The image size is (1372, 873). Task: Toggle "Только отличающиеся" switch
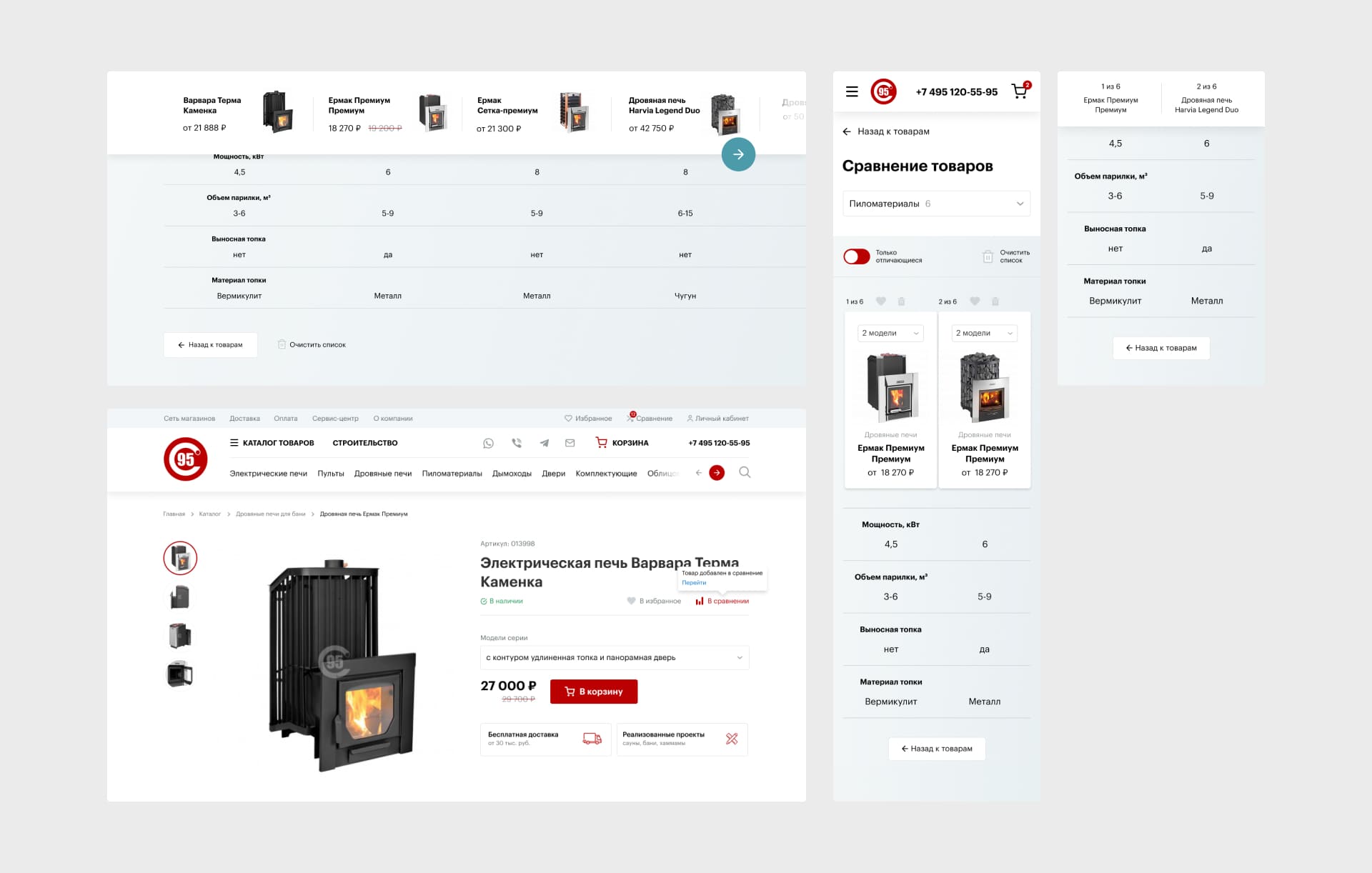point(856,256)
